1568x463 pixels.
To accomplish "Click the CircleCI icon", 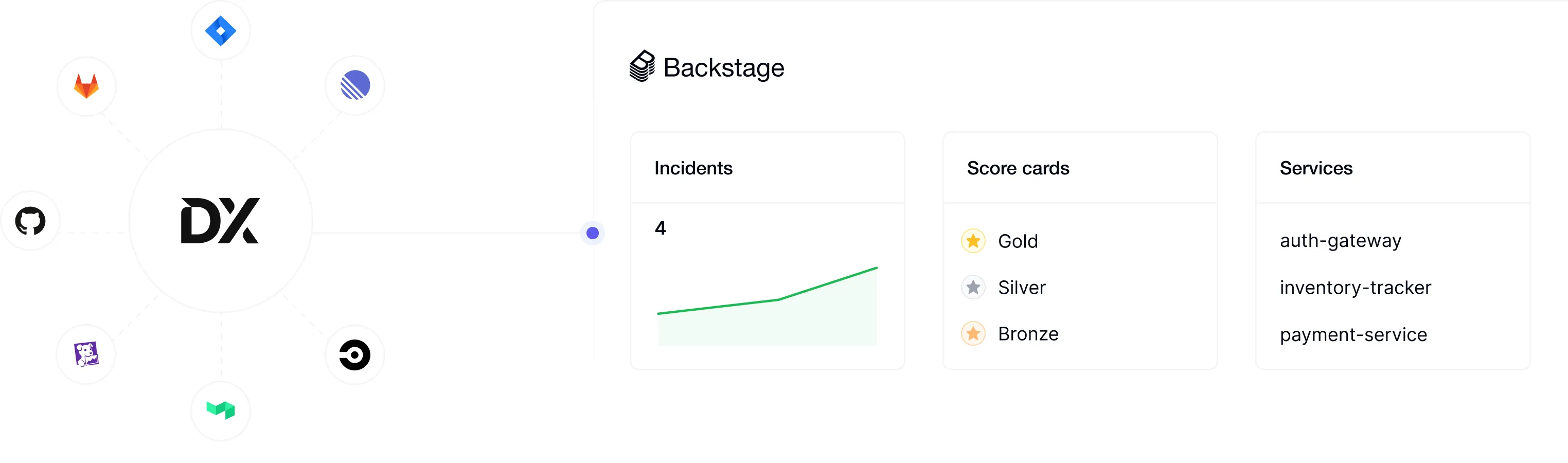I will coord(355,354).
